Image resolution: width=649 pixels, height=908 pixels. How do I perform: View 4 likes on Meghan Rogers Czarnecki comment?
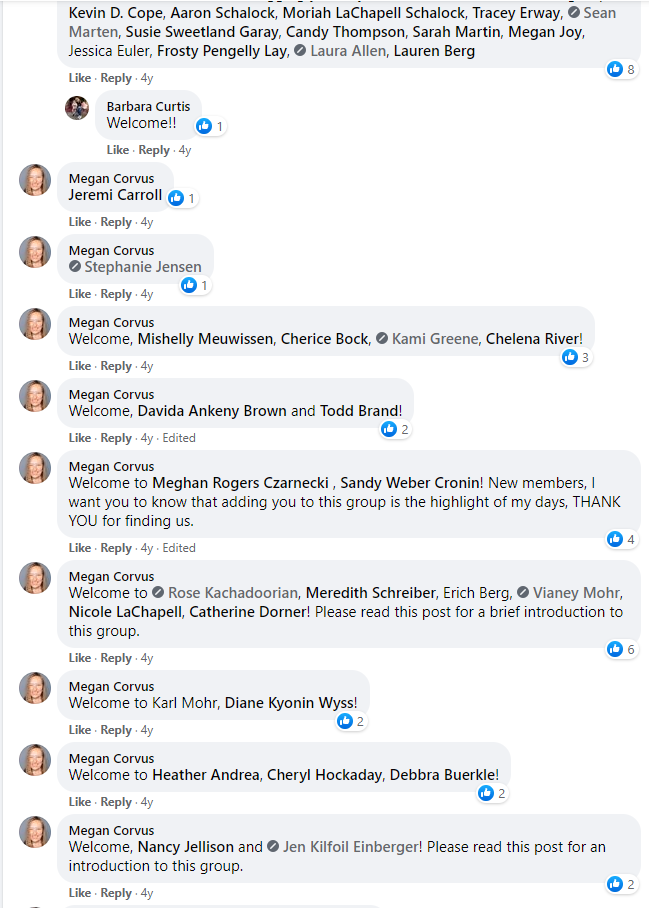(622, 539)
